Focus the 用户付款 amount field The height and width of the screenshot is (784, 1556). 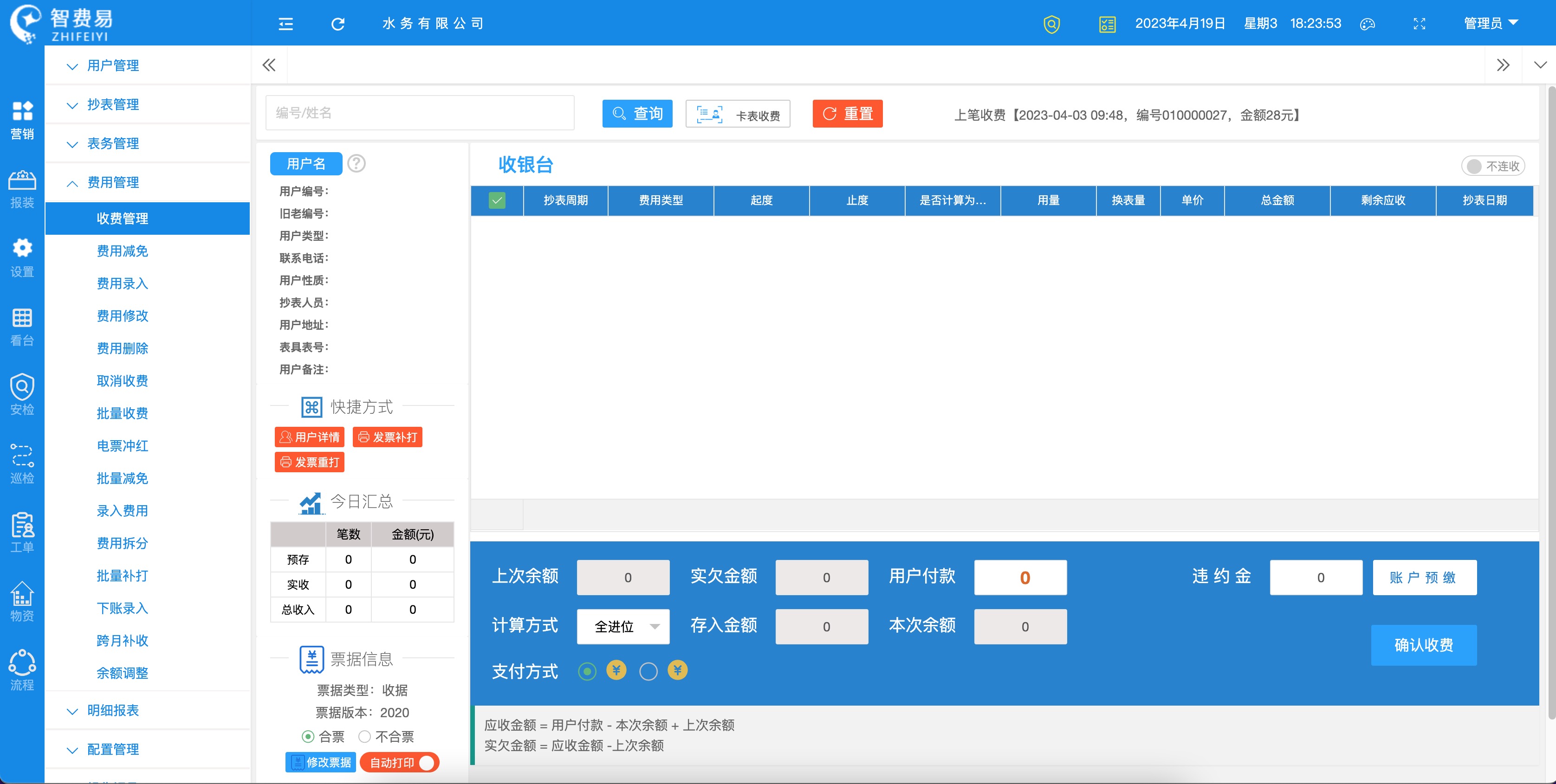(x=1020, y=578)
